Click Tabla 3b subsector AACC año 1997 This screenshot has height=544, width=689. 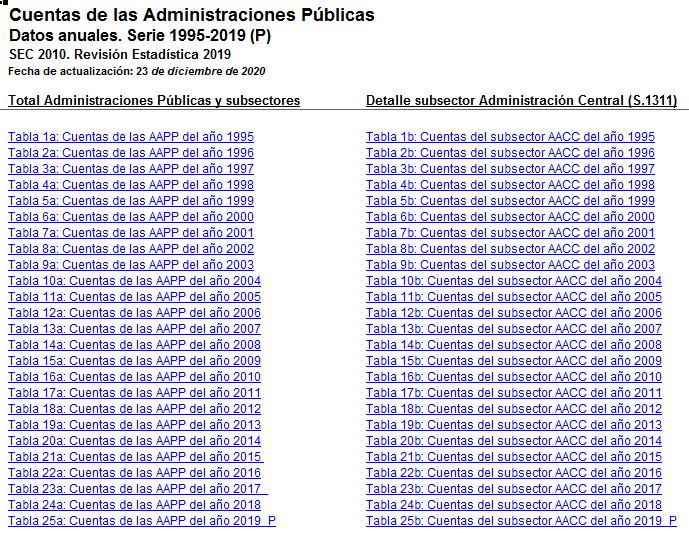[x=510, y=169]
